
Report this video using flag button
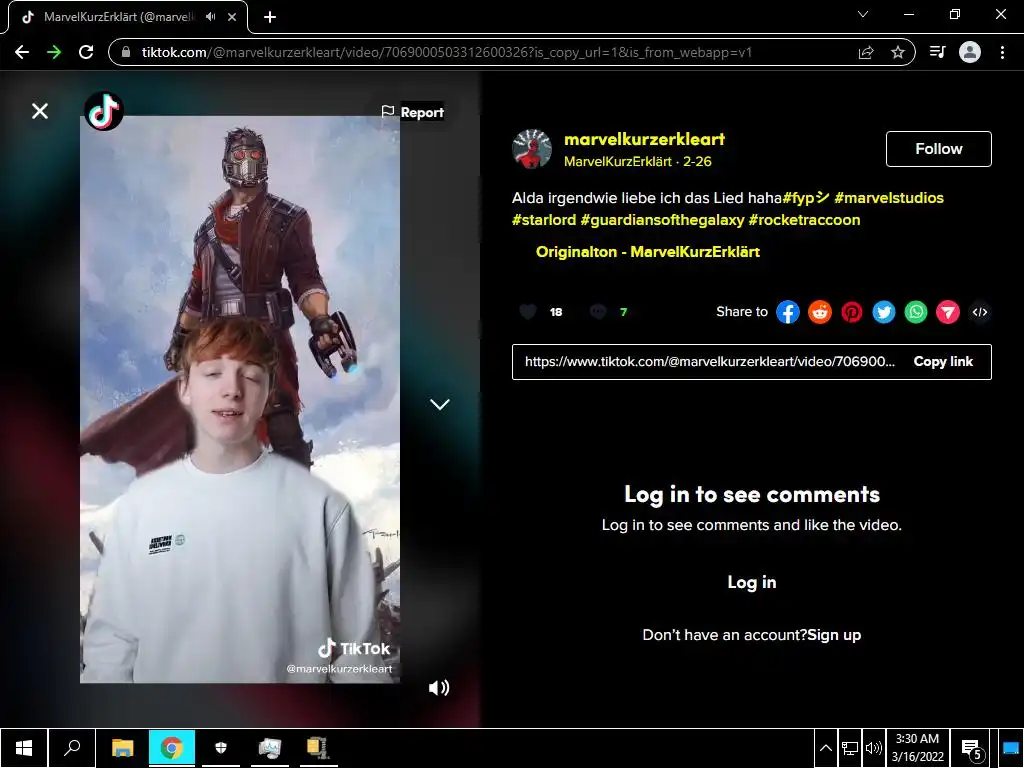click(413, 112)
